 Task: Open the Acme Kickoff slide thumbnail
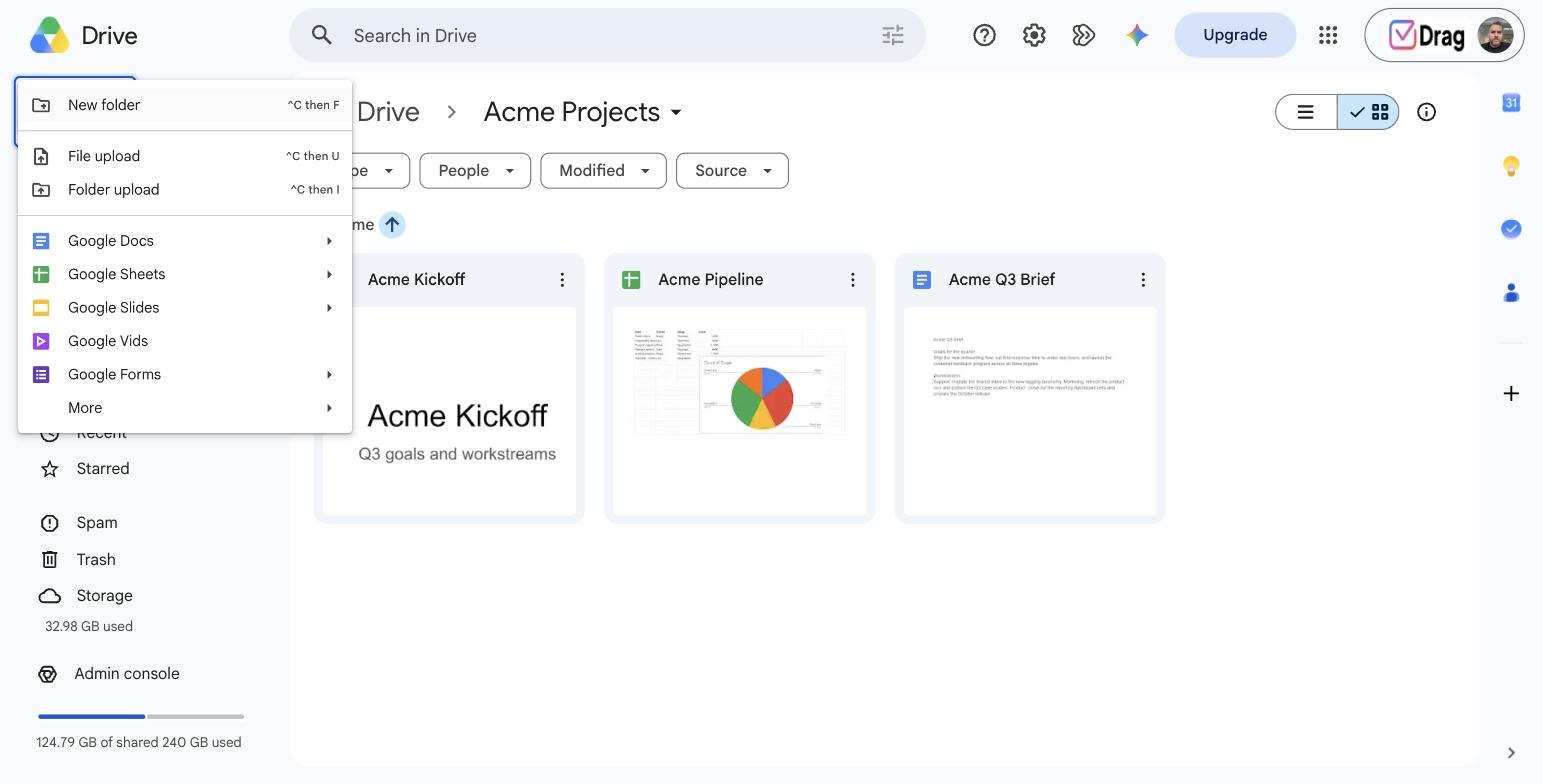pos(449,411)
